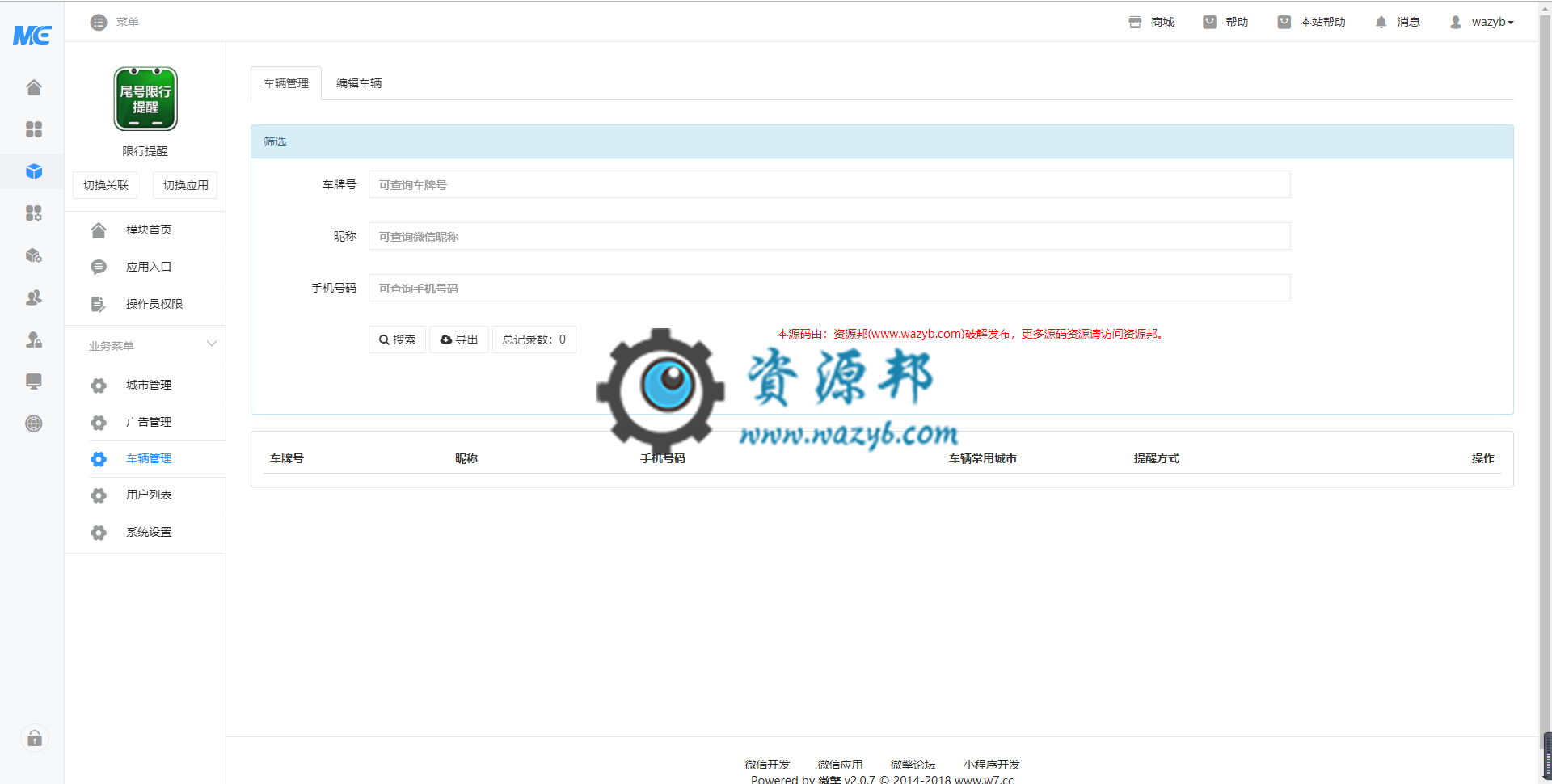Screen dimensions: 1552x784
Task: Toggle the 菜单 menu icon
Action: 99,23
